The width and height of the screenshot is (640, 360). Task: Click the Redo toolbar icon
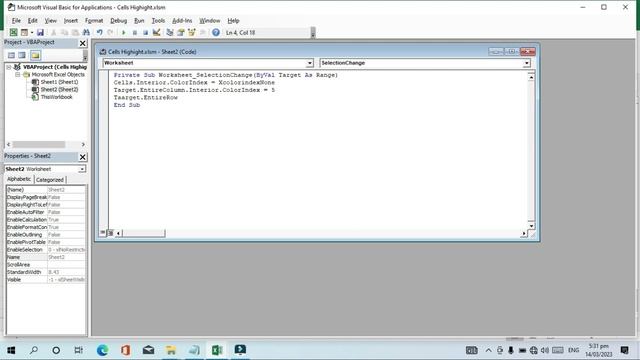[110, 32]
